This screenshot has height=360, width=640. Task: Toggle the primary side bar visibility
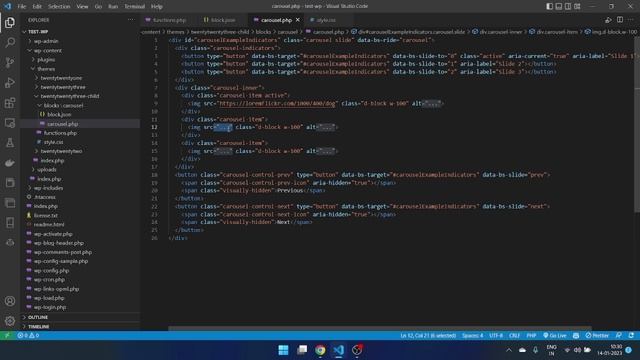pyautogui.click(x=550, y=6)
